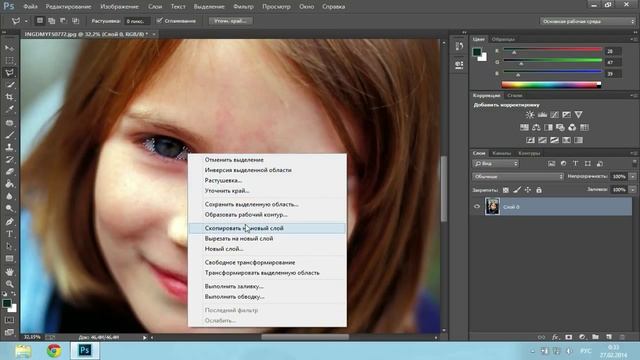Click the Уточн. край button
Viewport: 640px width, 360px height.
(x=231, y=20)
